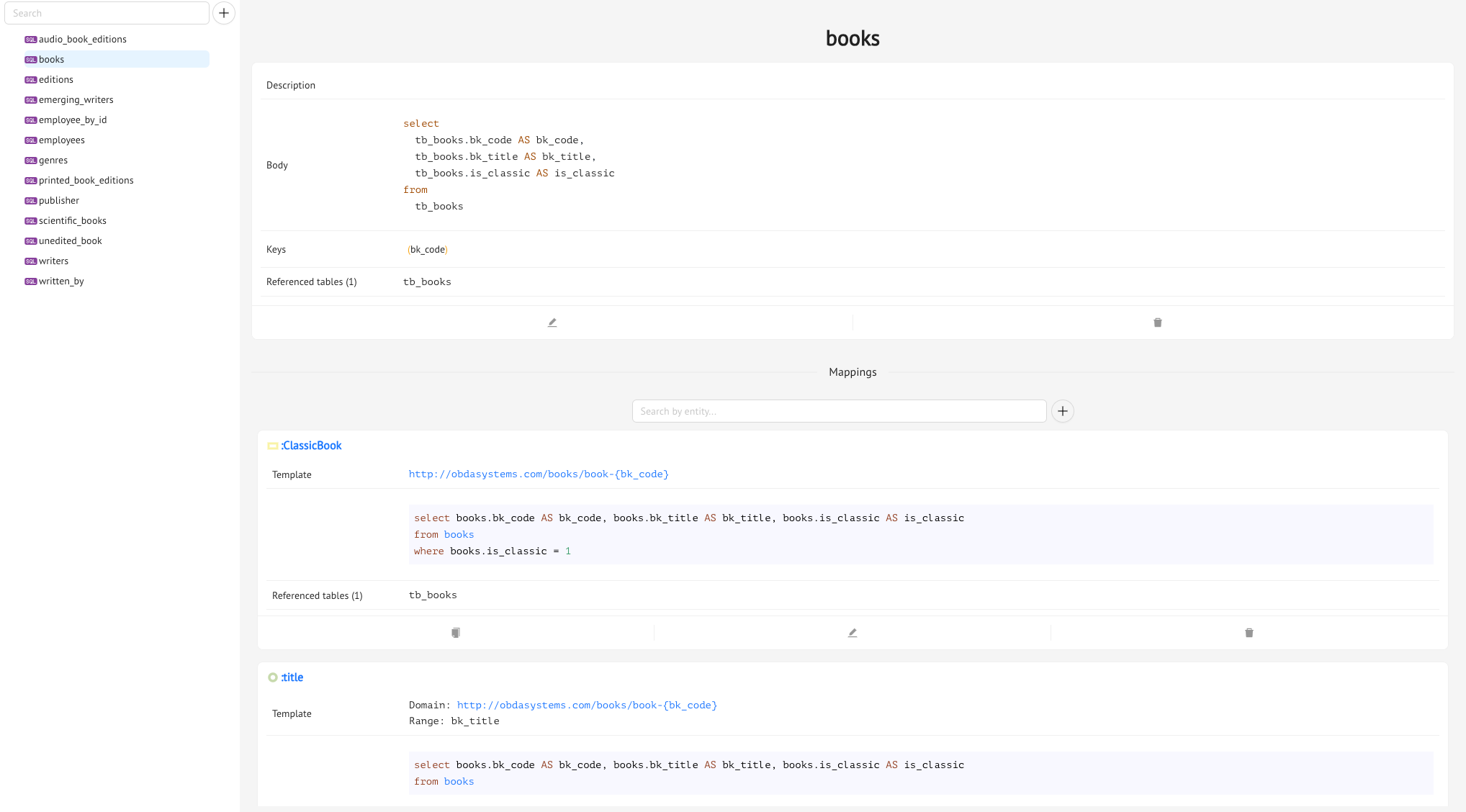Click the sidebar Search field
Viewport: 1466px width, 812px height.
107,13
